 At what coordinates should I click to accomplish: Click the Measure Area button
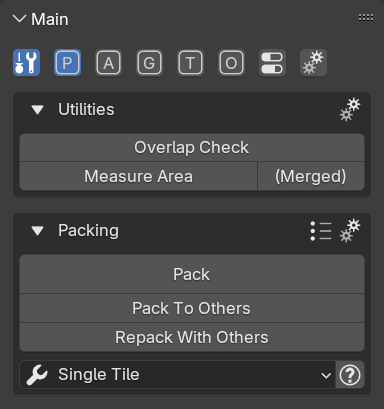(x=138, y=176)
